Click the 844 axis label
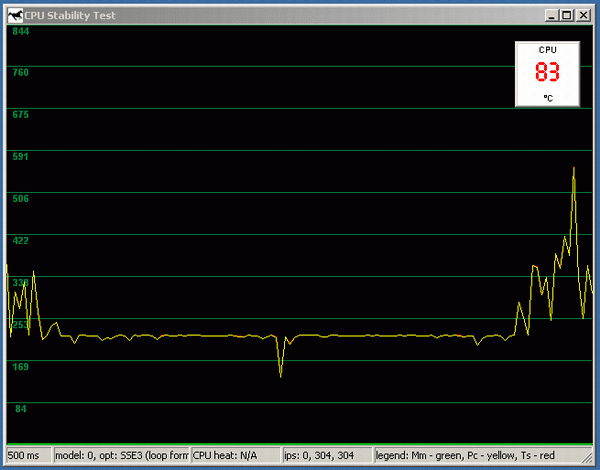The width and height of the screenshot is (600, 470). (20, 31)
